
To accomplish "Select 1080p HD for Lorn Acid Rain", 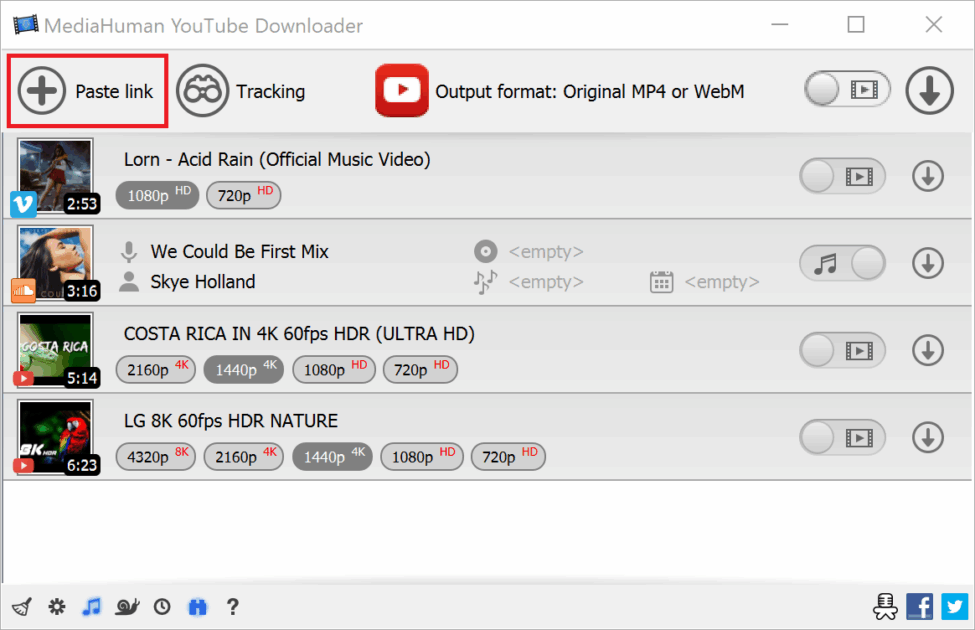I will (157, 195).
